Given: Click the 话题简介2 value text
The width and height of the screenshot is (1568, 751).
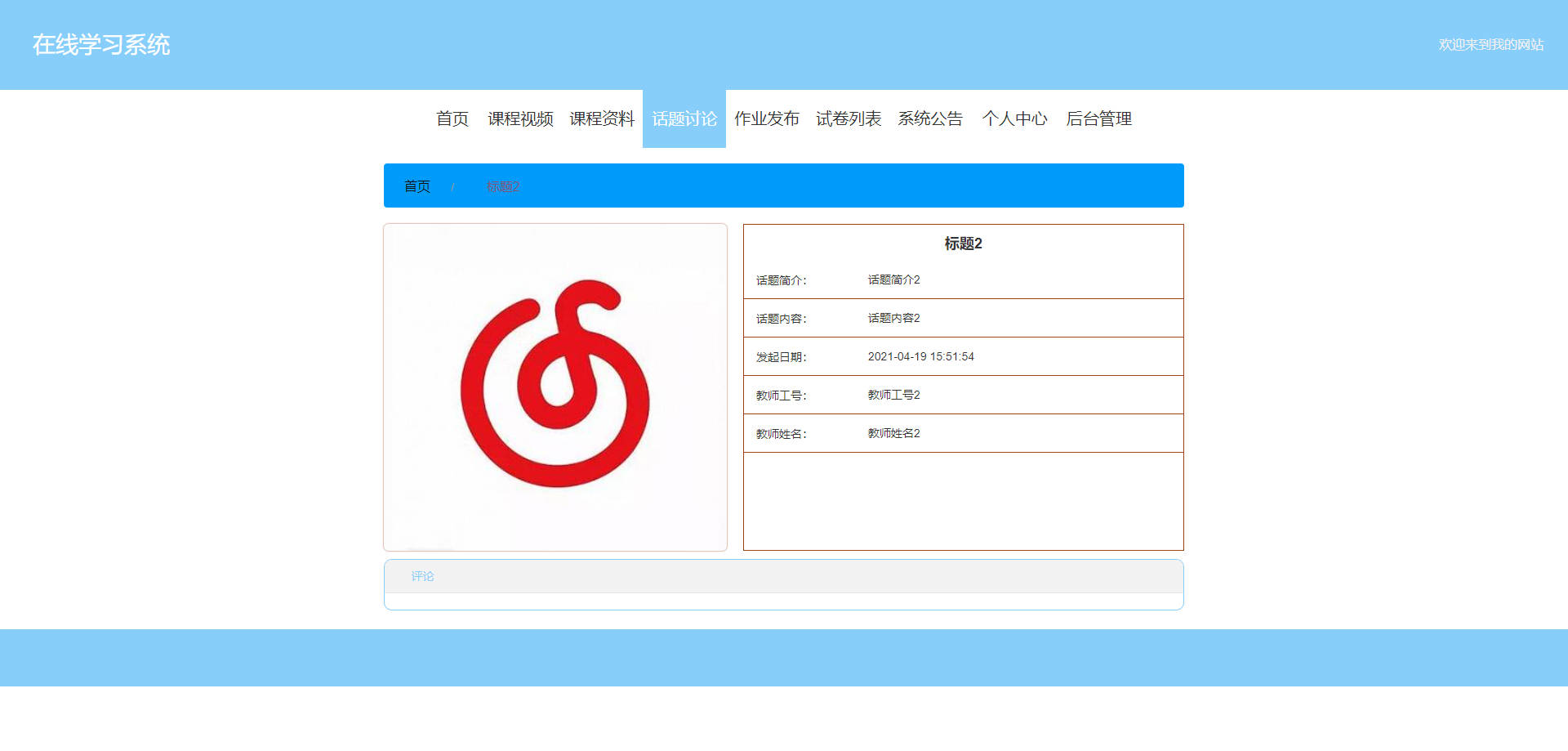Looking at the screenshot, I should click(893, 279).
